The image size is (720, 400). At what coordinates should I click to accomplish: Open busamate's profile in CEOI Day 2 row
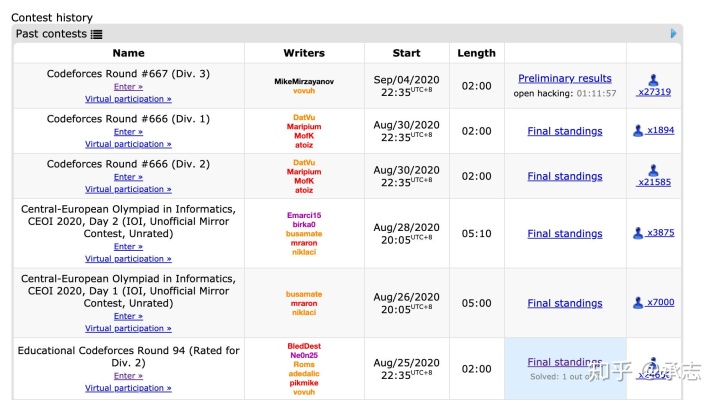coord(304,234)
